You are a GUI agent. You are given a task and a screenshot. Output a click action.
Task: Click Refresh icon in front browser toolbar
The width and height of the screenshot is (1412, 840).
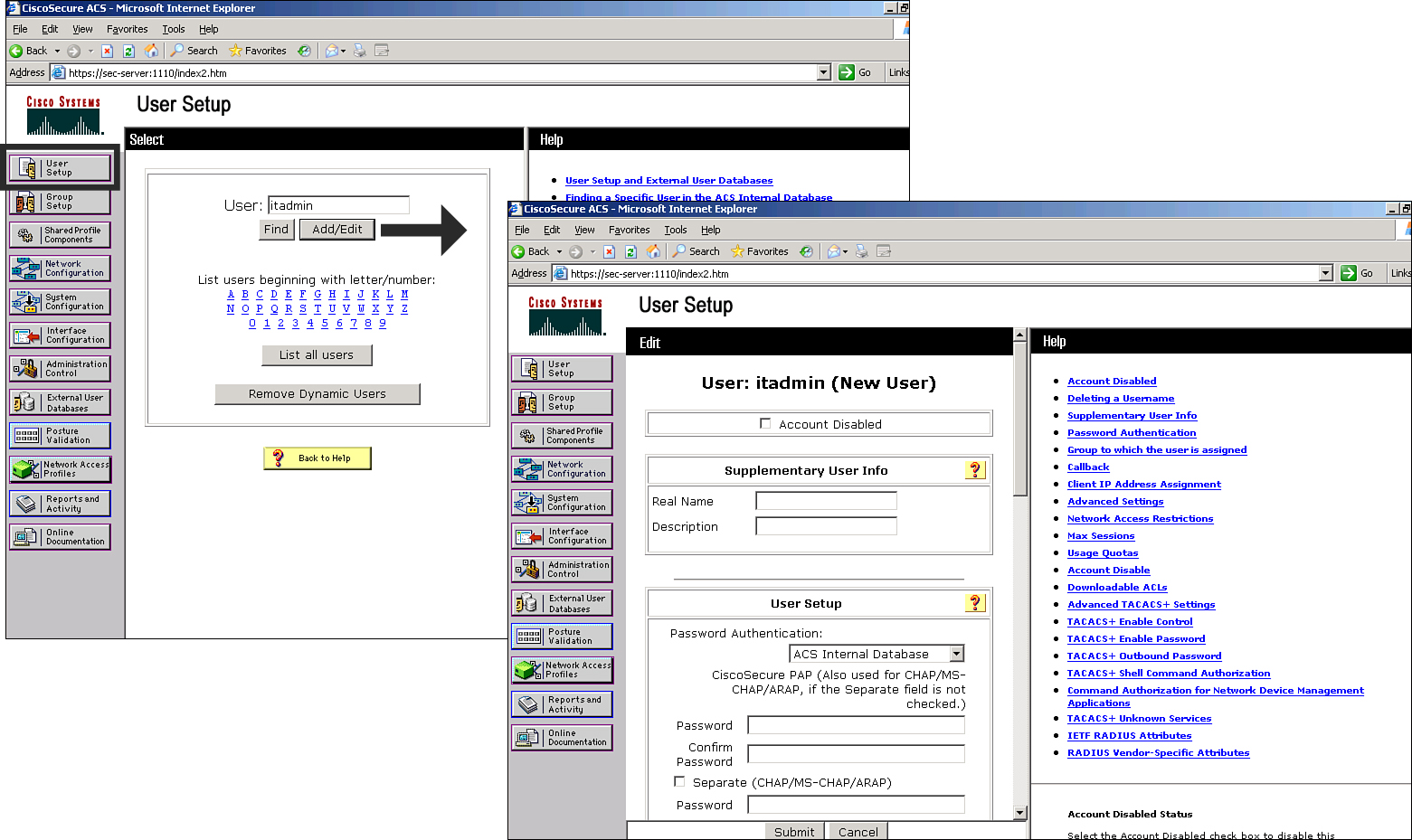pos(631,251)
